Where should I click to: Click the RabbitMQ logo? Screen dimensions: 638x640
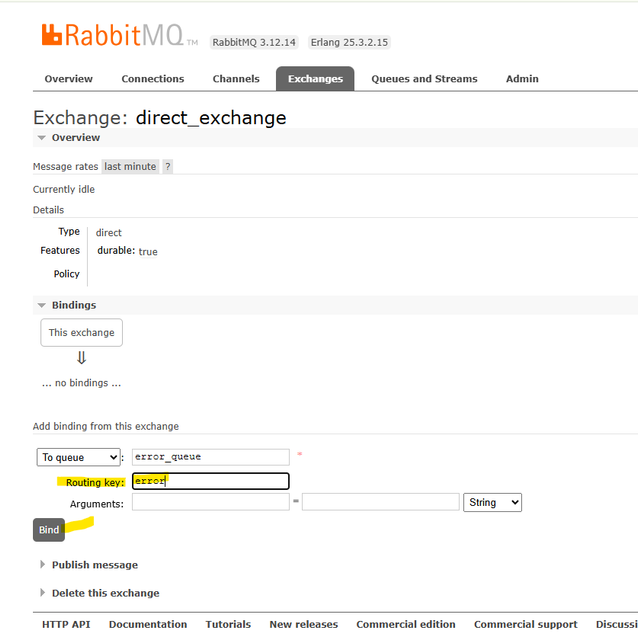119,36
